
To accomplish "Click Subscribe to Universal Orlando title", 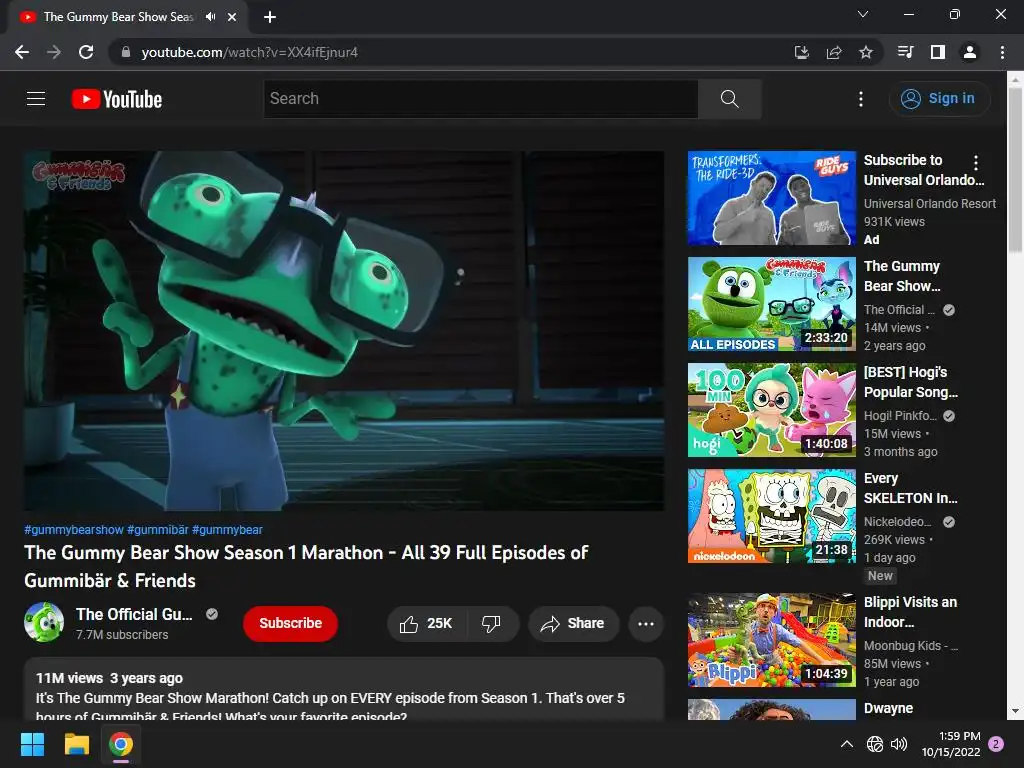I will click(923, 170).
